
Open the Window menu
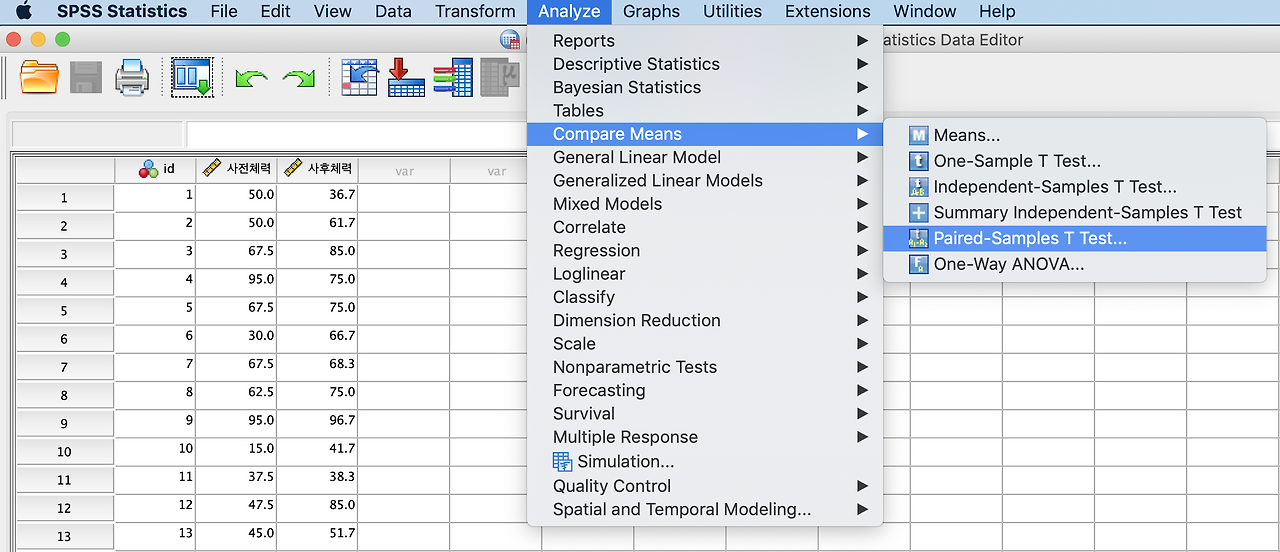tap(924, 12)
